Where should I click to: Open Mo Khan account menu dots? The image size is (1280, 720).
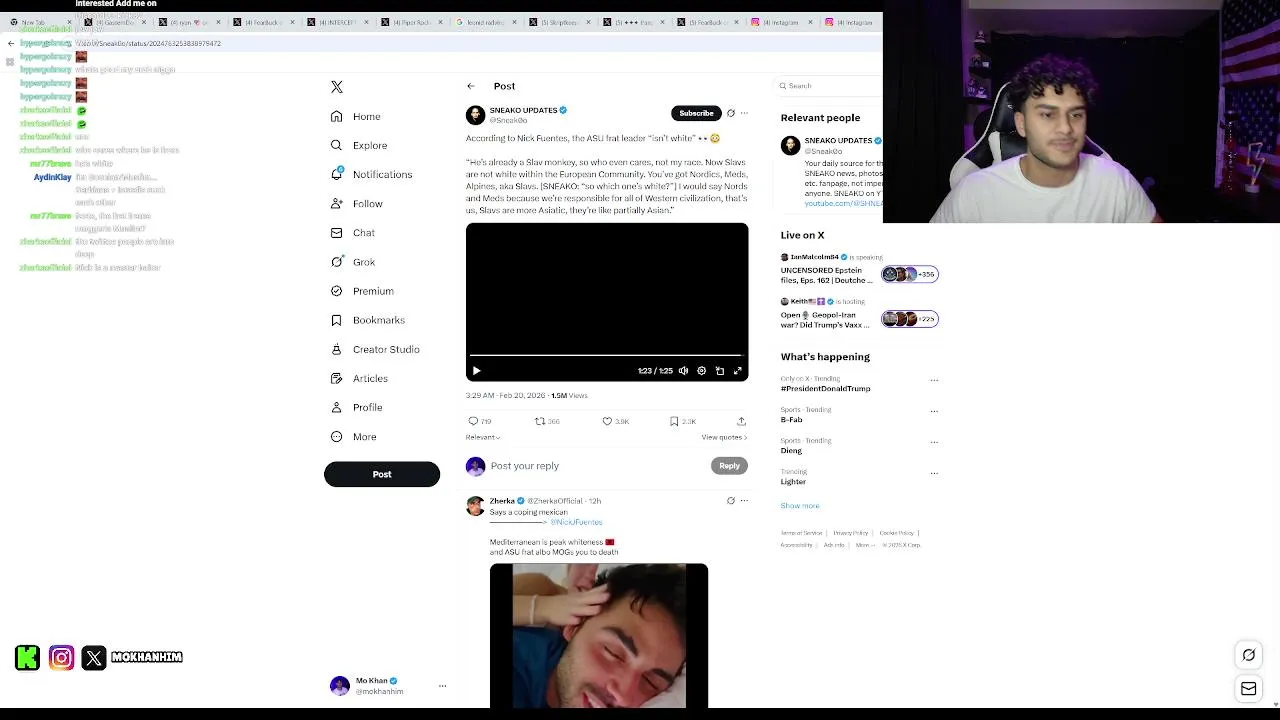(x=442, y=686)
